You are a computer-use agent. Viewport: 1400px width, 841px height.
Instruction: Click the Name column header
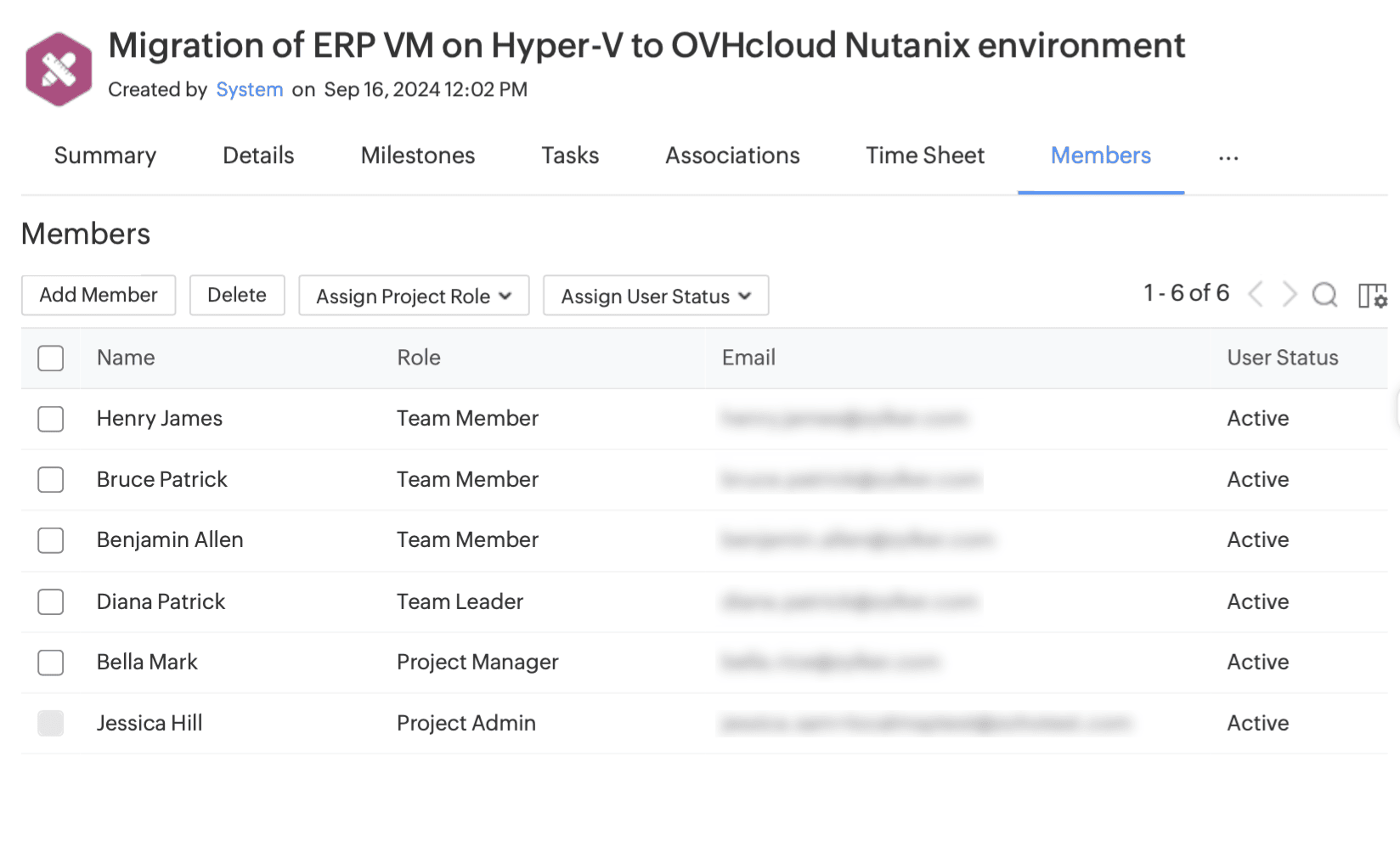[126, 358]
